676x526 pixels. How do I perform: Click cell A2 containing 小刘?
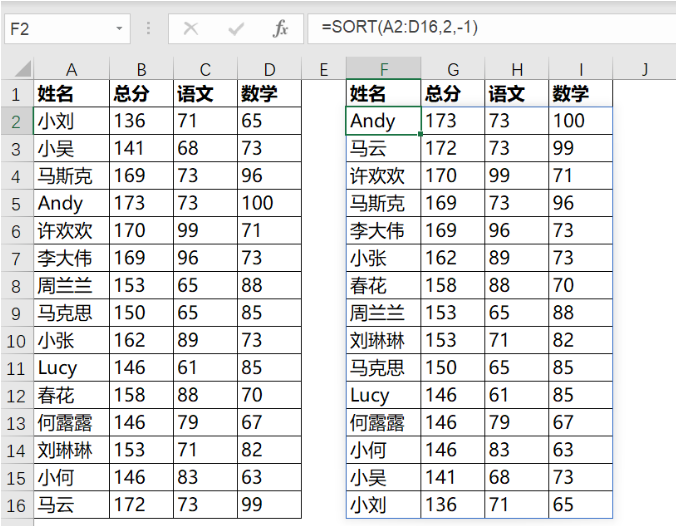[x=72, y=121]
